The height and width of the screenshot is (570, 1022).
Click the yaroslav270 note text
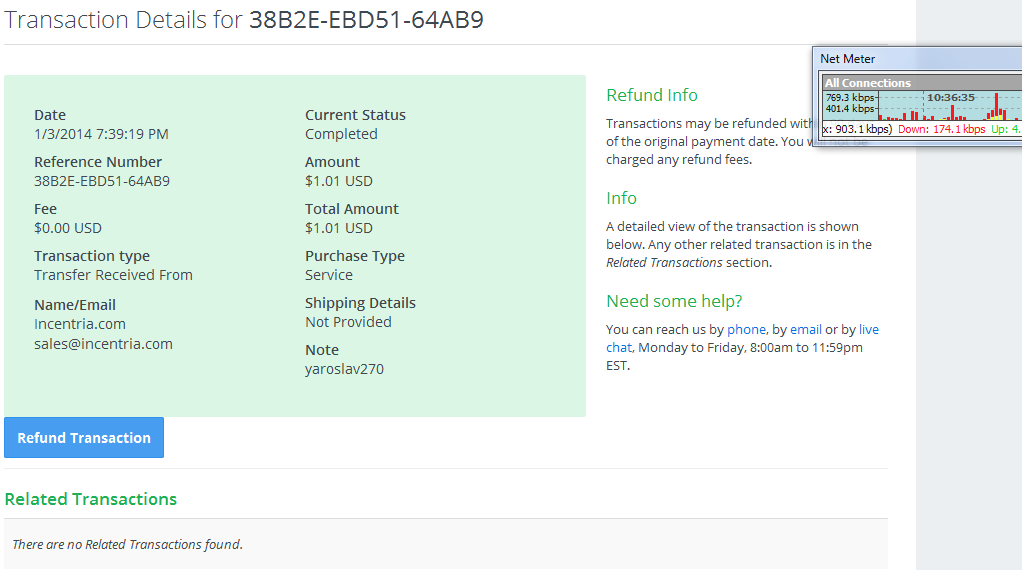click(344, 369)
